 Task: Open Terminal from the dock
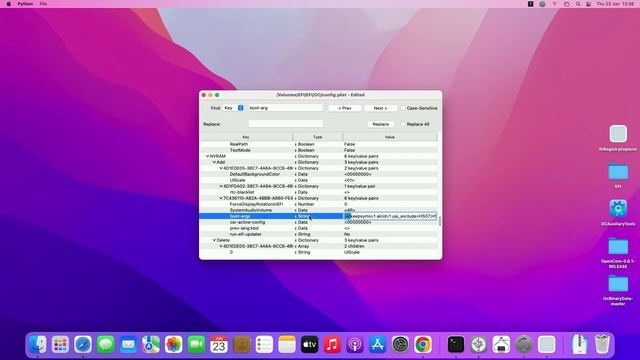[x=456, y=344]
